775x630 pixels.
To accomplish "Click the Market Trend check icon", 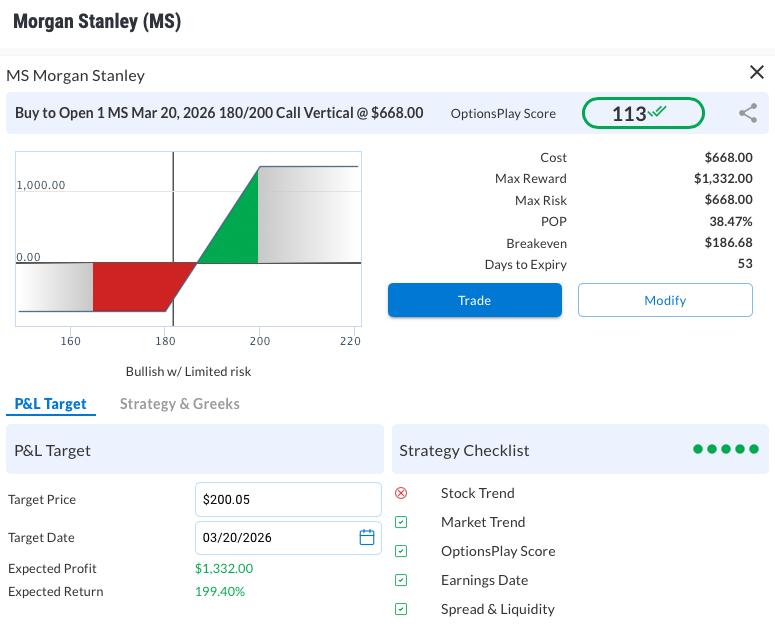I will (401, 522).
